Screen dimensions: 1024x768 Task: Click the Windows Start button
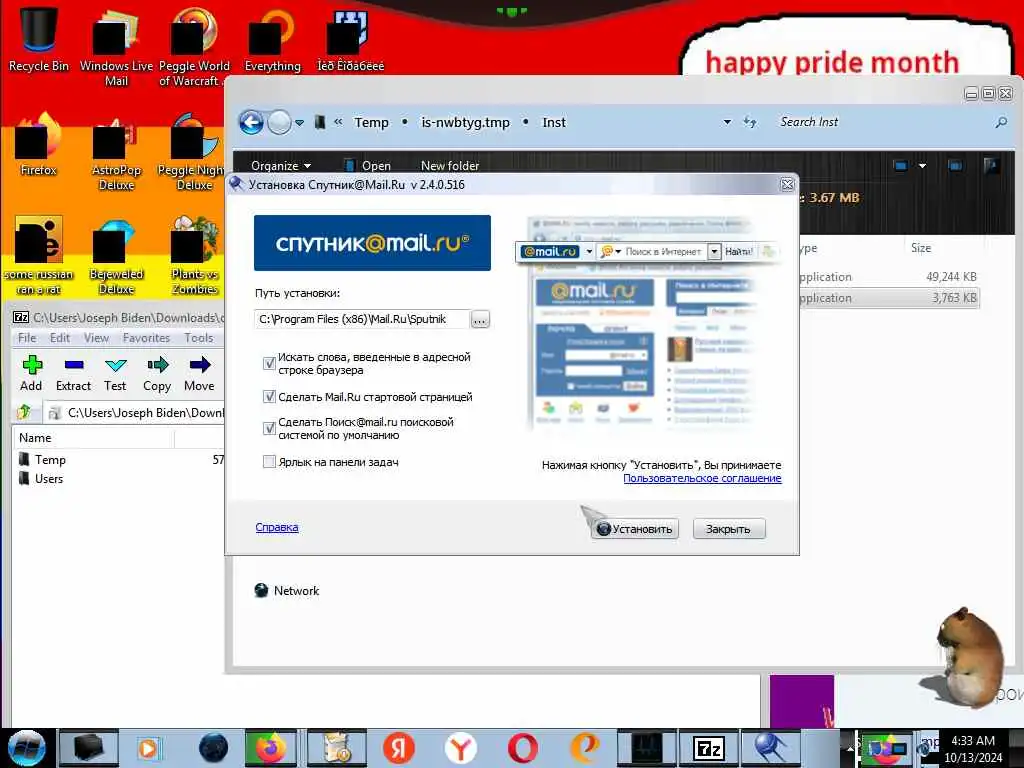27,748
